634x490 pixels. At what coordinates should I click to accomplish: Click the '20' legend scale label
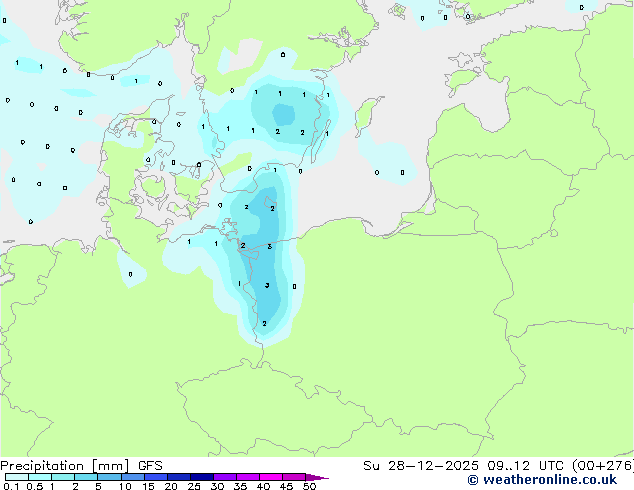(x=171, y=486)
